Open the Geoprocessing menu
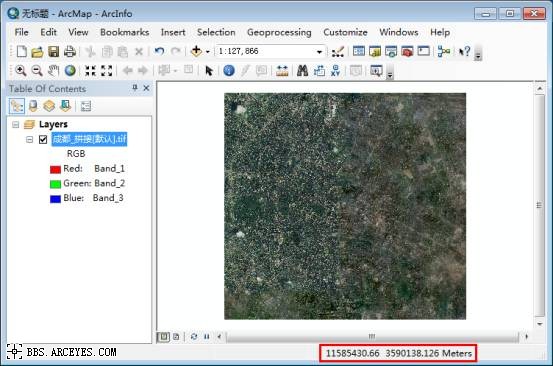 (279, 32)
